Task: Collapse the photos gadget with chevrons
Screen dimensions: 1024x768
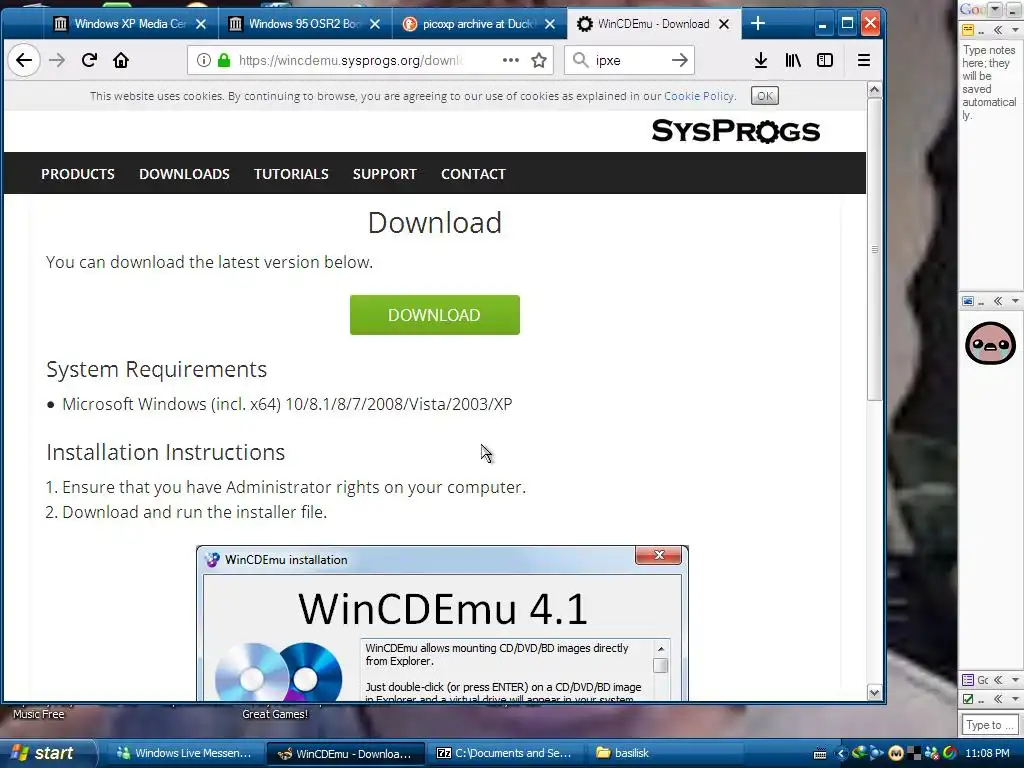Action: [x=998, y=301]
